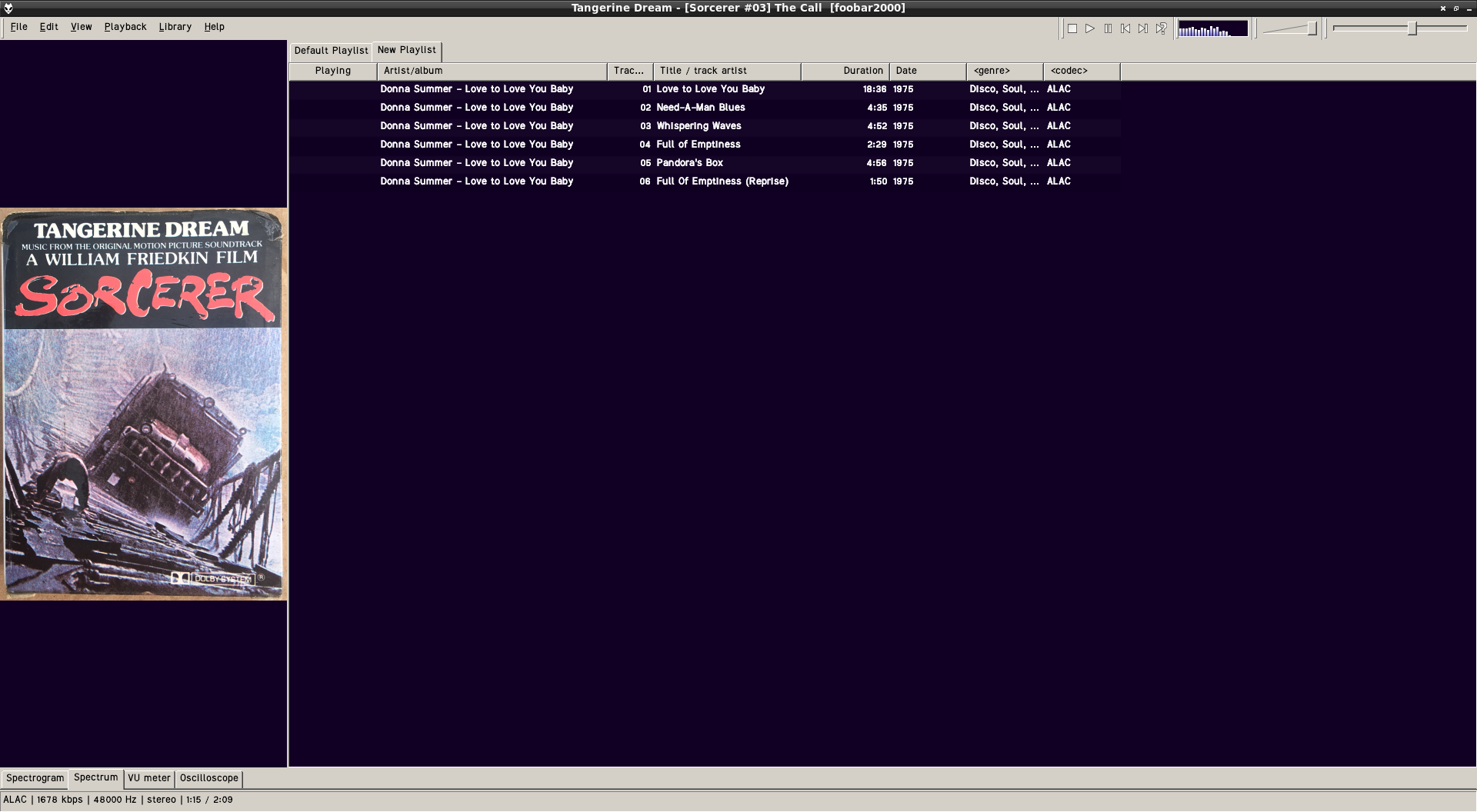The width and height of the screenshot is (1477, 812).
Task: Click the Track number column header
Action: 630,71
